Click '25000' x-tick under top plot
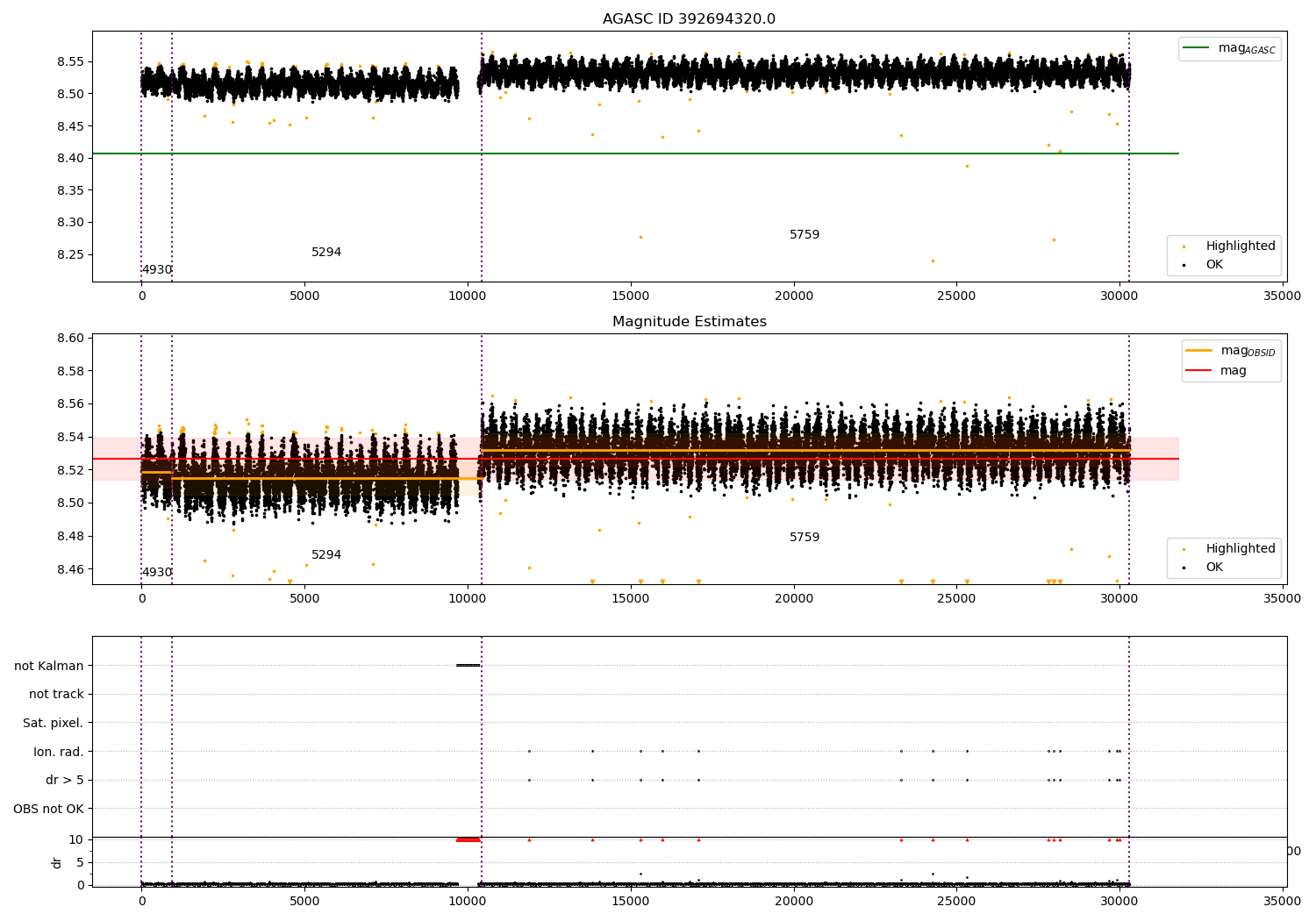This screenshot has height=921, width=1316. coord(956,296)
